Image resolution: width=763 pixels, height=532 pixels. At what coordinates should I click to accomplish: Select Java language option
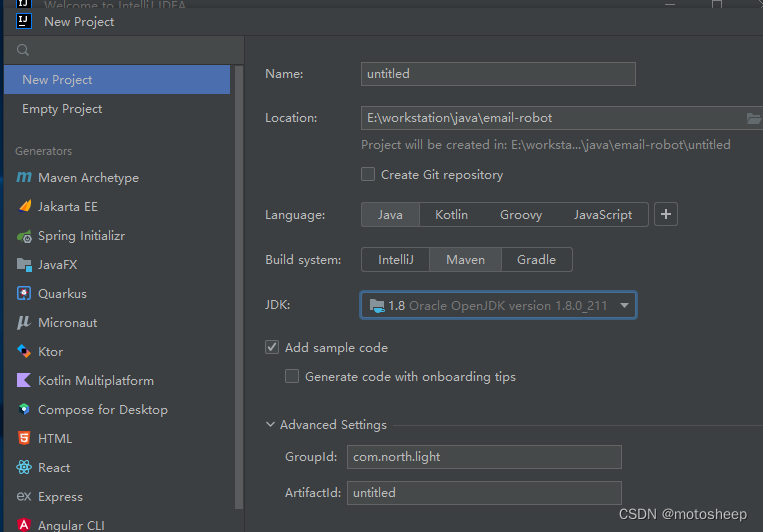pyautogui.click(x=390, y=215)
